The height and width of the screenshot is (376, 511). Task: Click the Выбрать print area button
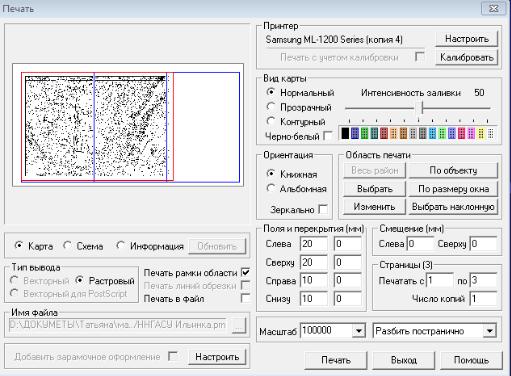point(375,189)
